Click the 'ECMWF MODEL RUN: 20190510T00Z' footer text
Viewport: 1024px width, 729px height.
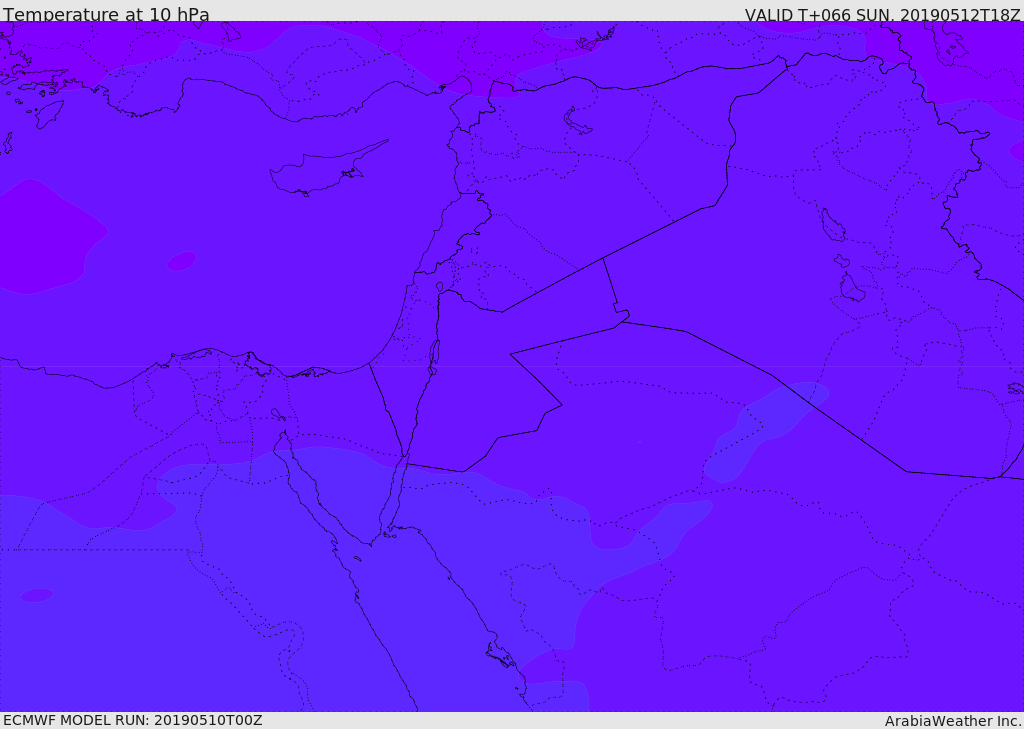[133, 721]
